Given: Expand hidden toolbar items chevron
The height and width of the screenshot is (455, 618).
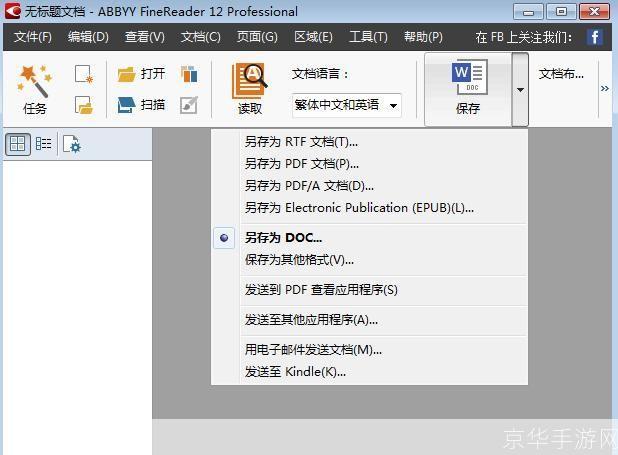Looking at the screenshot, I should [605, 88].
